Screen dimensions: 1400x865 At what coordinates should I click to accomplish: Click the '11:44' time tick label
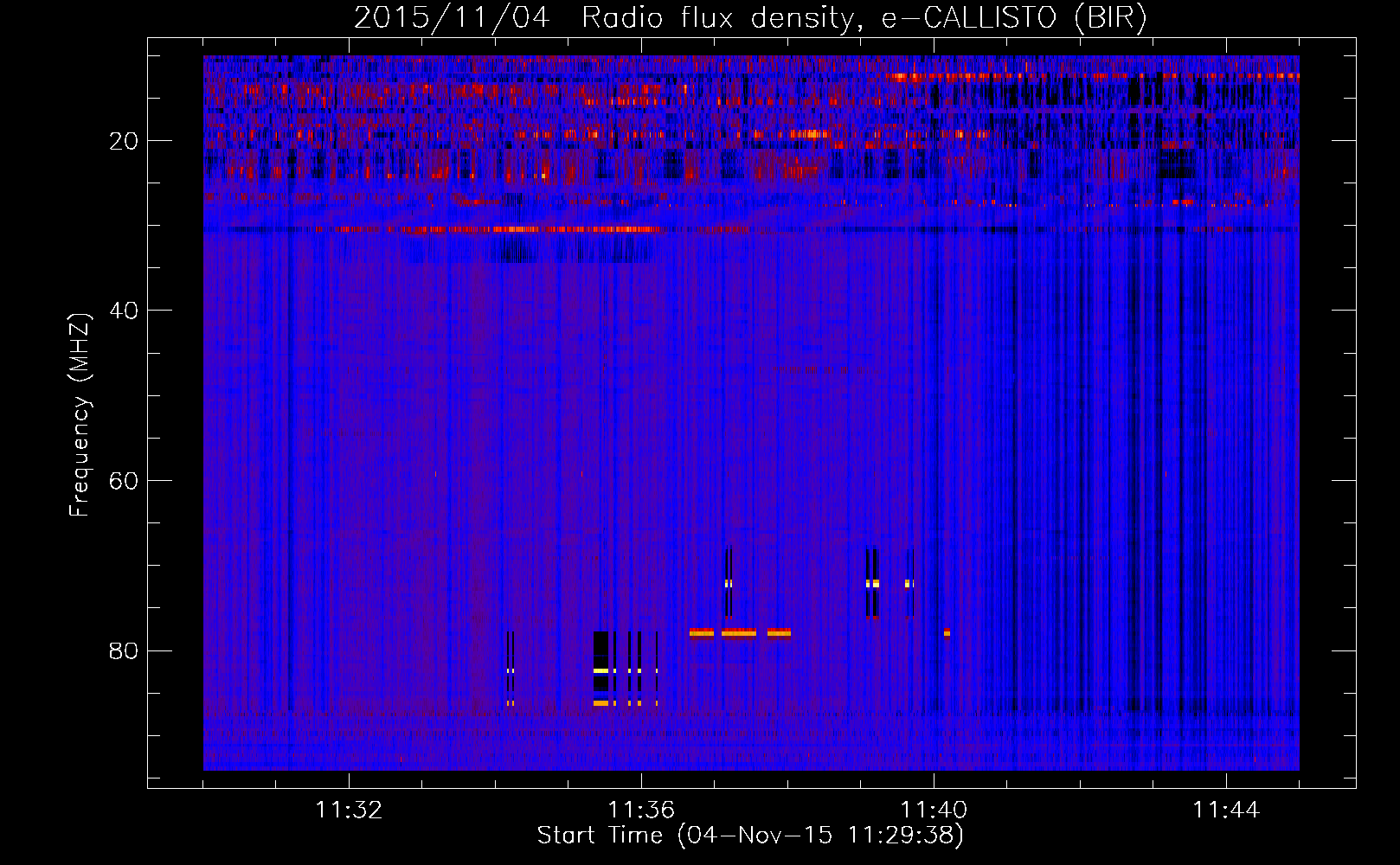(x=1226, y=811)
